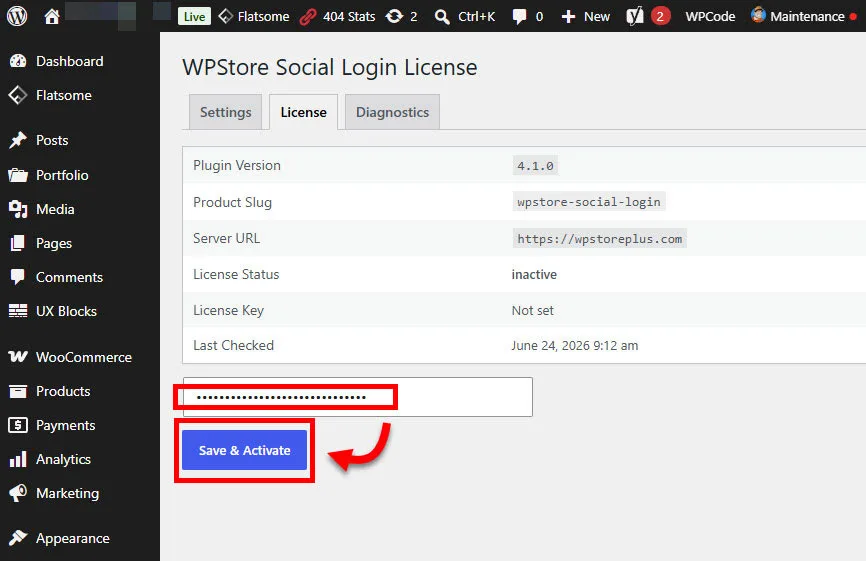Viewport: 866px width, 561px height.
Task: Click the Last Checked row label
Action: pos(234,345)
